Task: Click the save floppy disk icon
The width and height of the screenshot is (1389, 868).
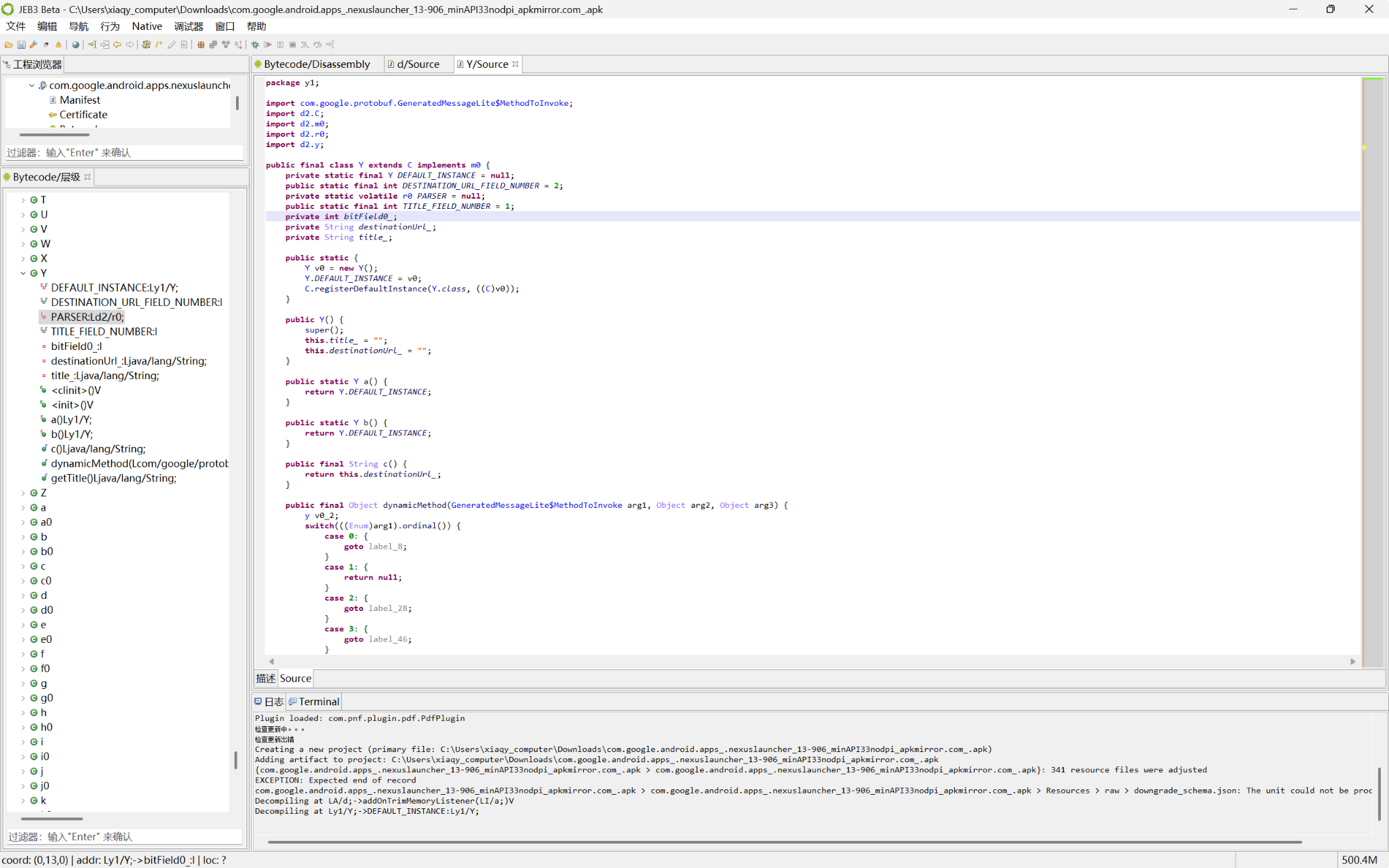Action: [22, 45]
